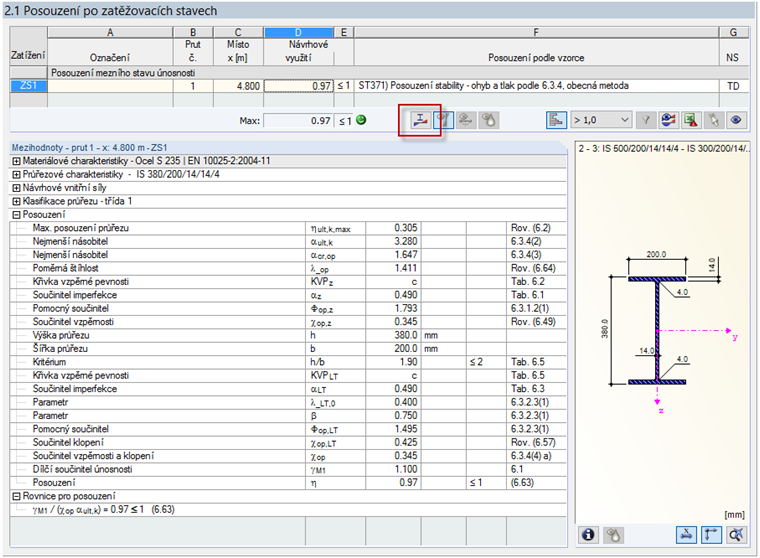The image size is (760, 558).
Task: Click the eye-and-drop icon below cross-section
Action: pos(614,535)
